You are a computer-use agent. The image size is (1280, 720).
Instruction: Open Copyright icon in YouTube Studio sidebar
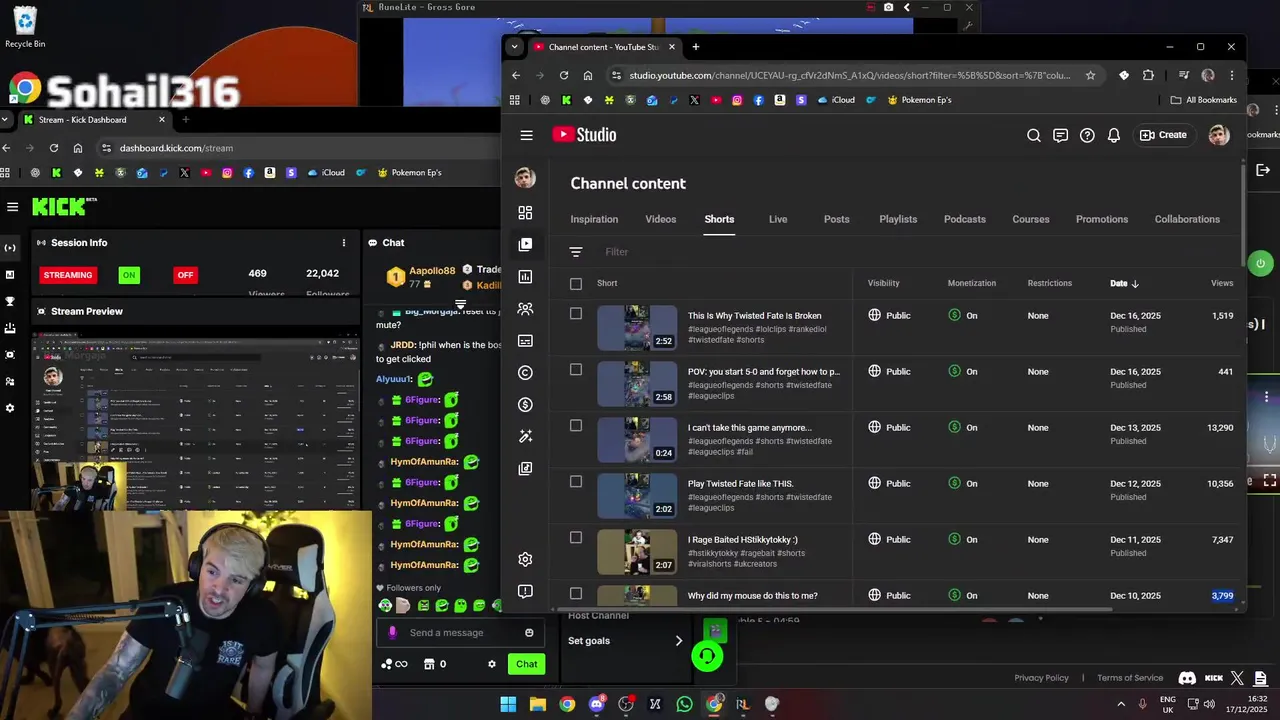[x=525, y=373]
